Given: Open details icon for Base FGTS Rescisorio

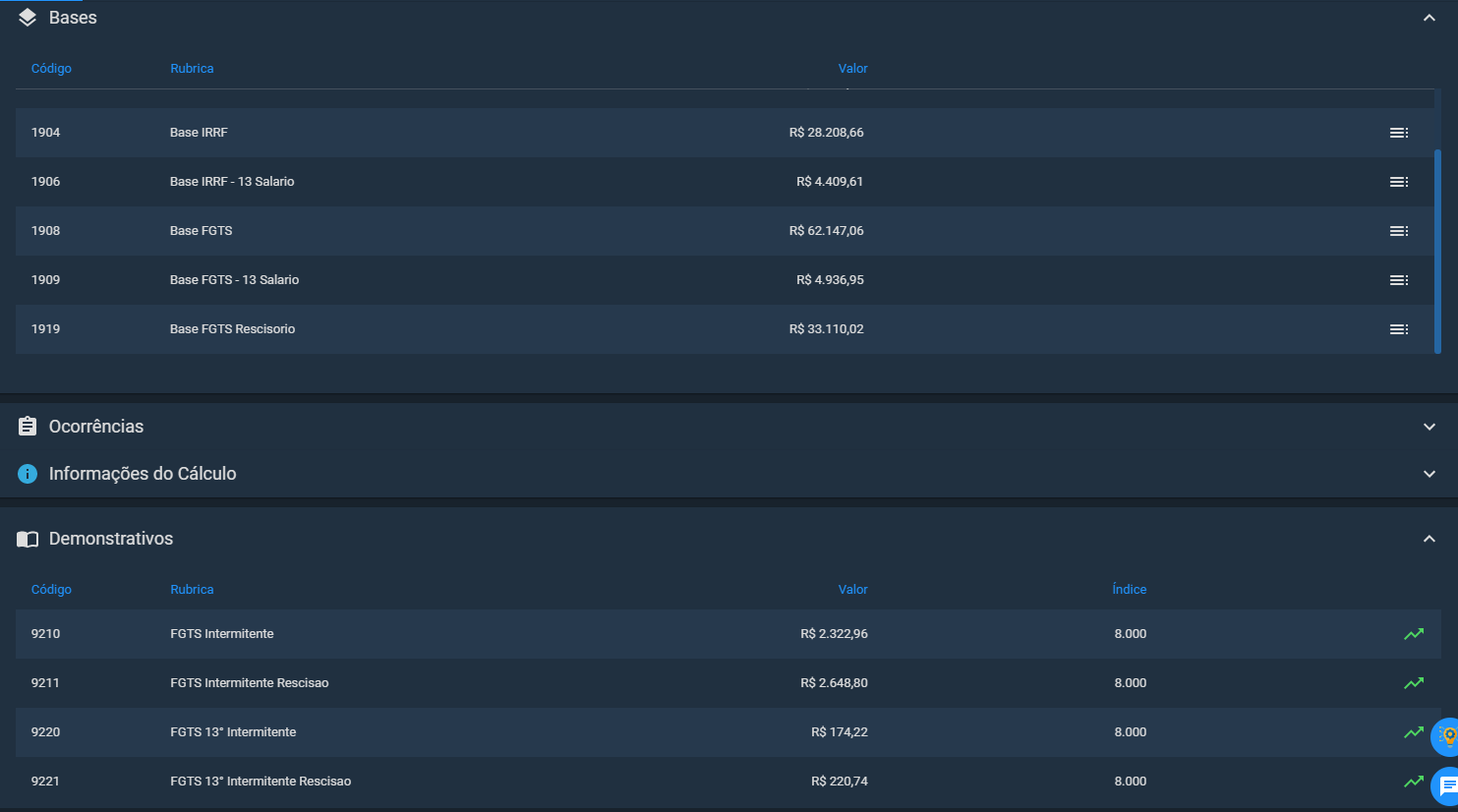Looking at the screenshot, I should 1399,329.
